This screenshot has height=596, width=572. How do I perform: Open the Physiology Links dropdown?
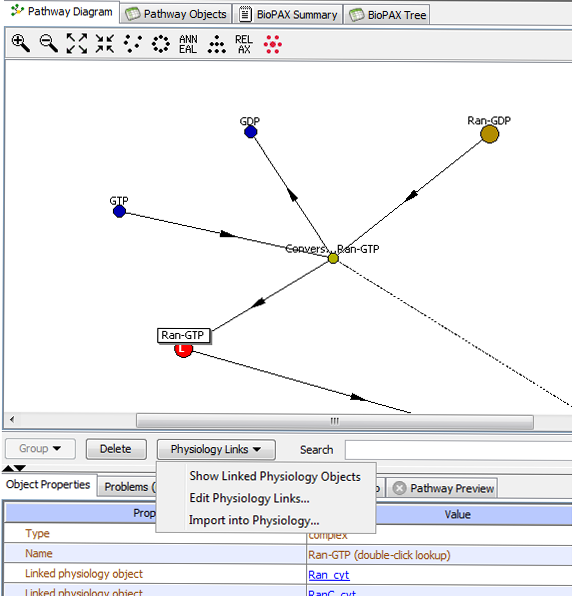pos(216,449)
